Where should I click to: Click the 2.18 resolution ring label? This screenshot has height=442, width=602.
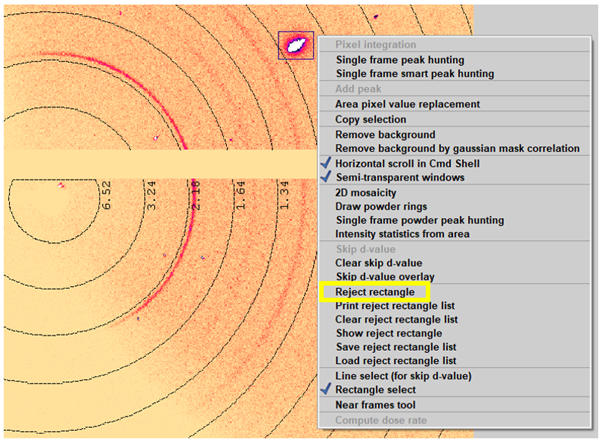[196, 195]
